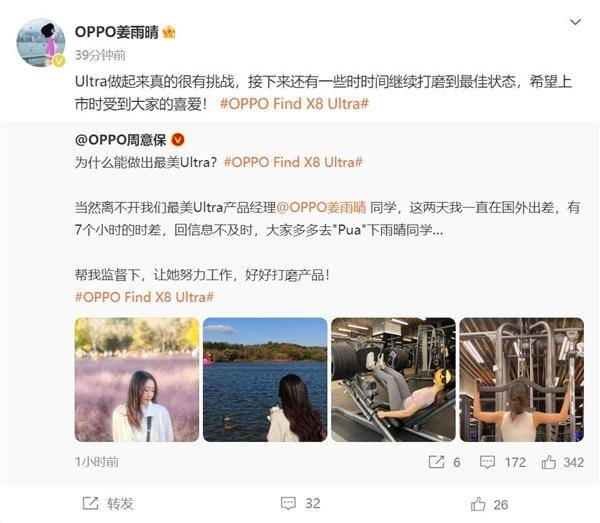Open OPPO姜雨晴 profile avatar
Viewport: 600px width, 523px height.
coord(41,43)
